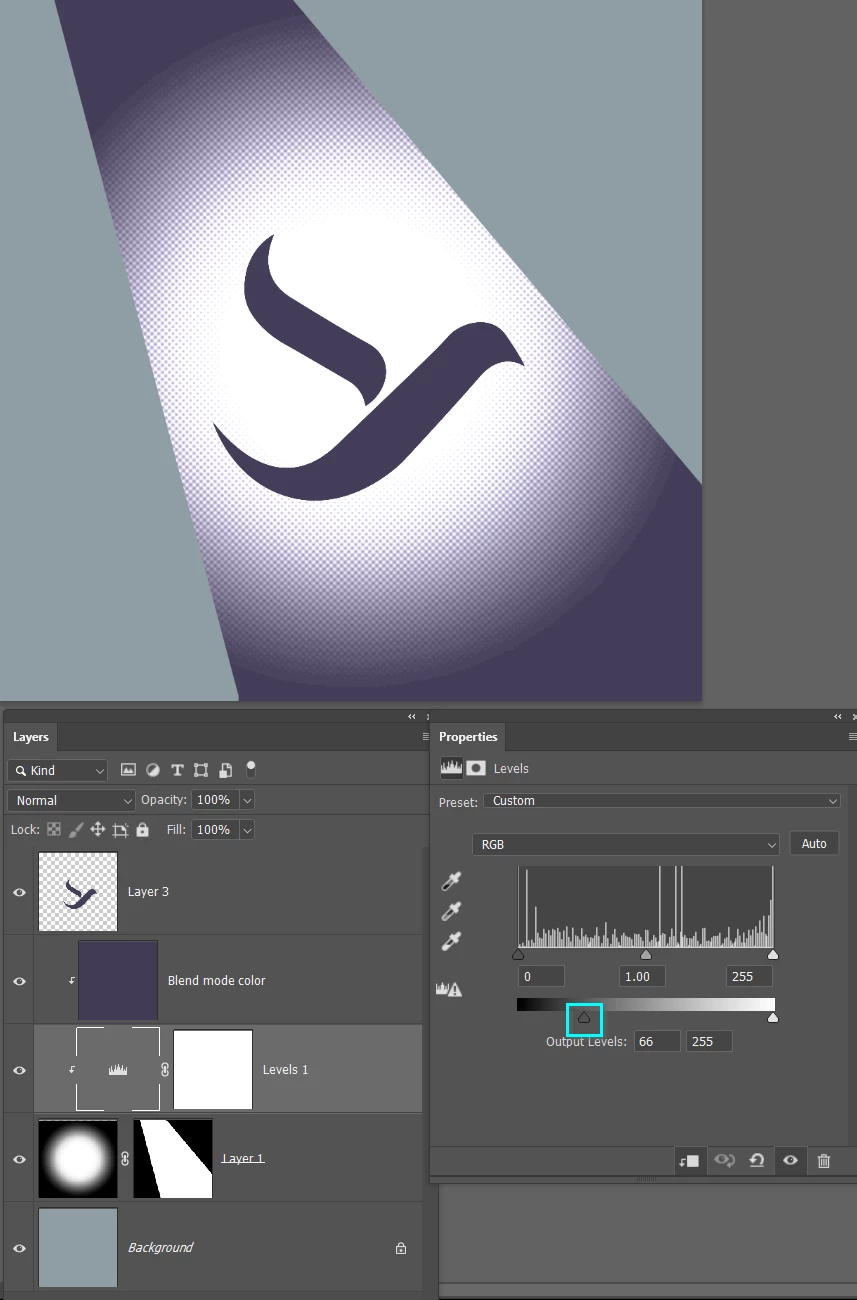
Task: Open the Layers panel menu
Action: click(425, 737)
